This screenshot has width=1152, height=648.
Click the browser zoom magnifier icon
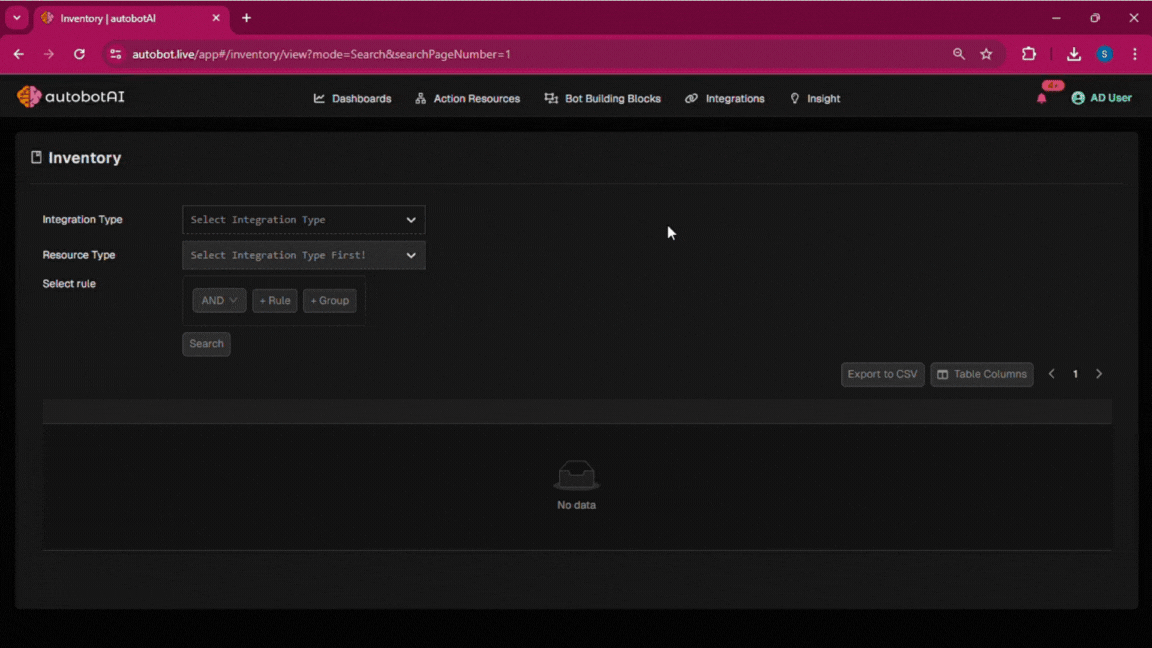959,54
